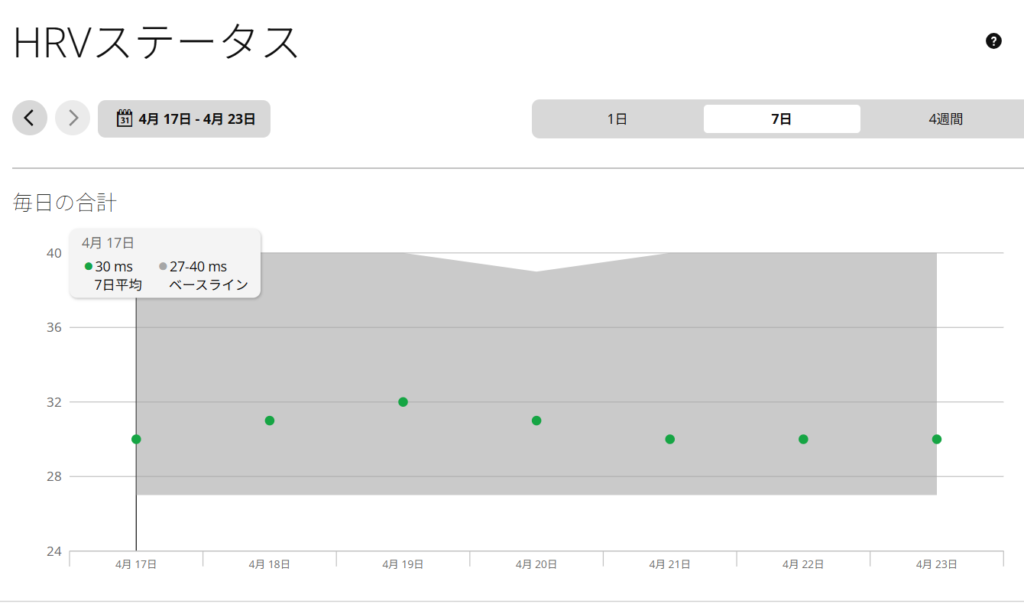
Task: Switch to the 4週間 view tab
Action: [945, 119]
